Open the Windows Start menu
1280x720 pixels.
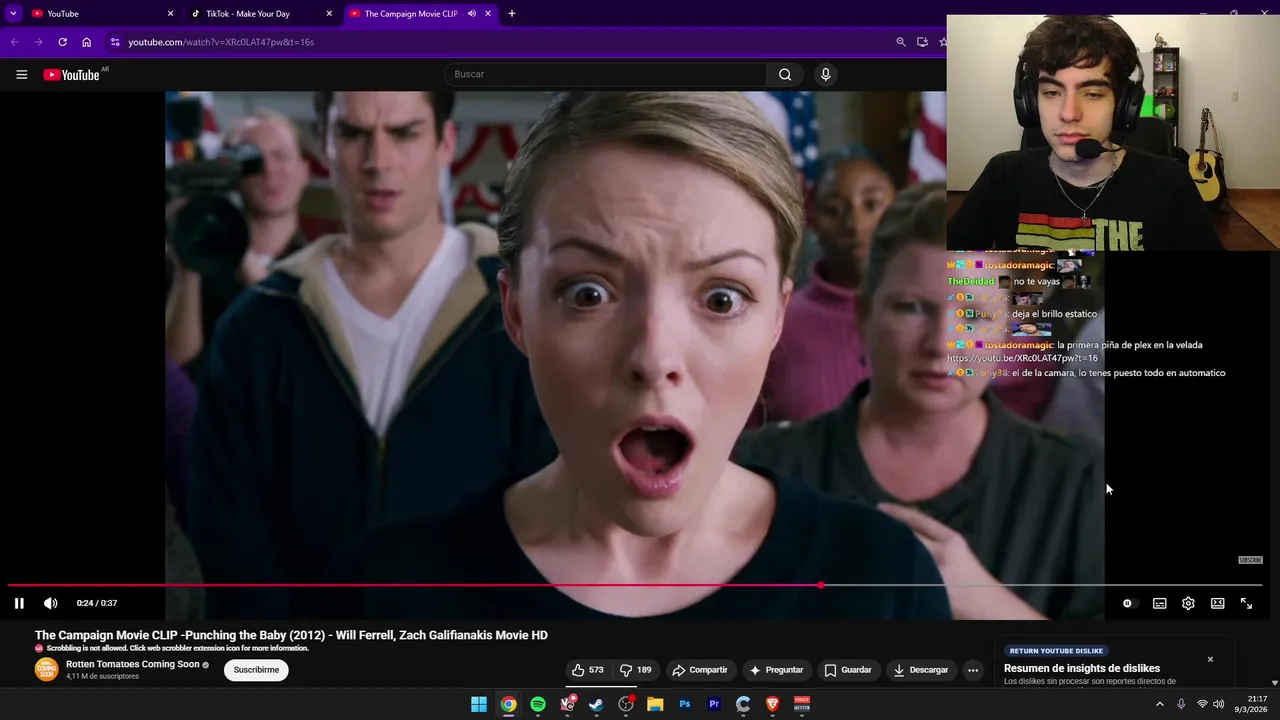pos(479,704)
